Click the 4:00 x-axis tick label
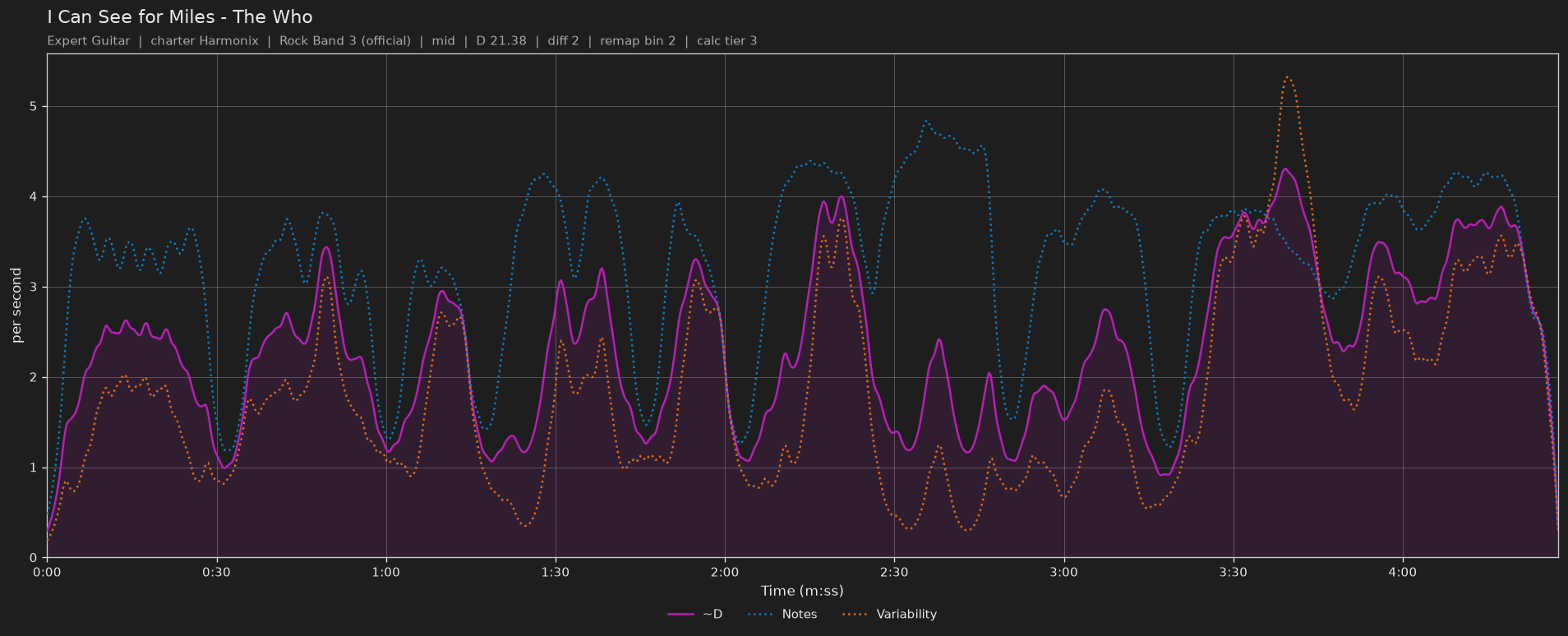 pyautogui.click(x=1402, y=573)
